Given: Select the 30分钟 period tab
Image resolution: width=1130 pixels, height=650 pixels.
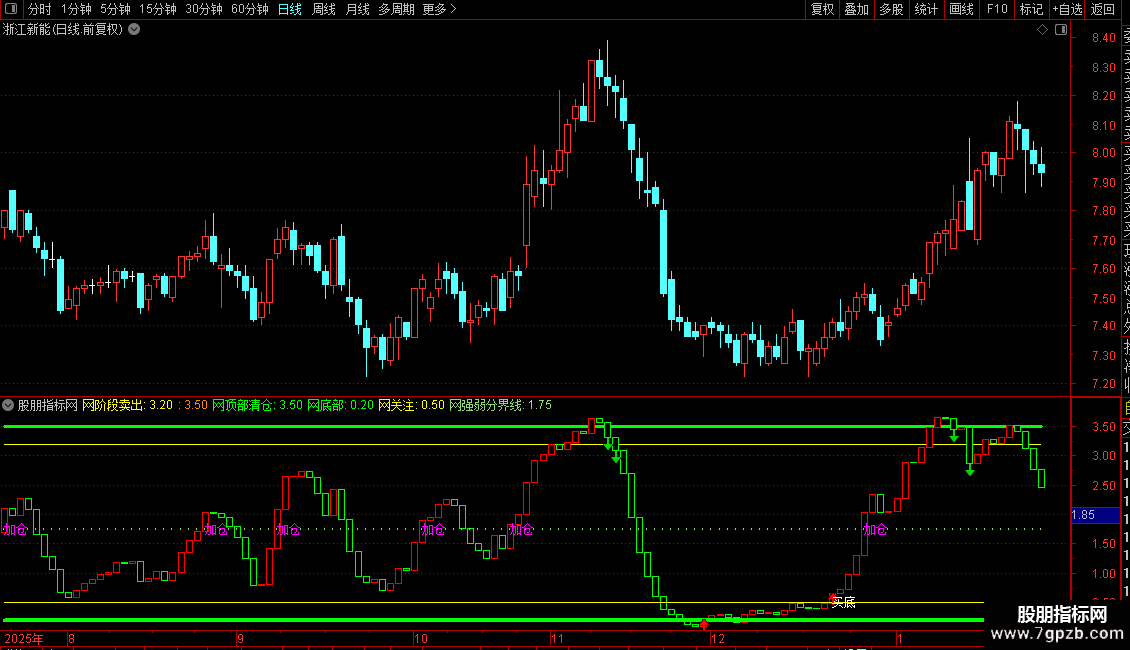Looking at the screenshot, I should [x=203, y=9].
